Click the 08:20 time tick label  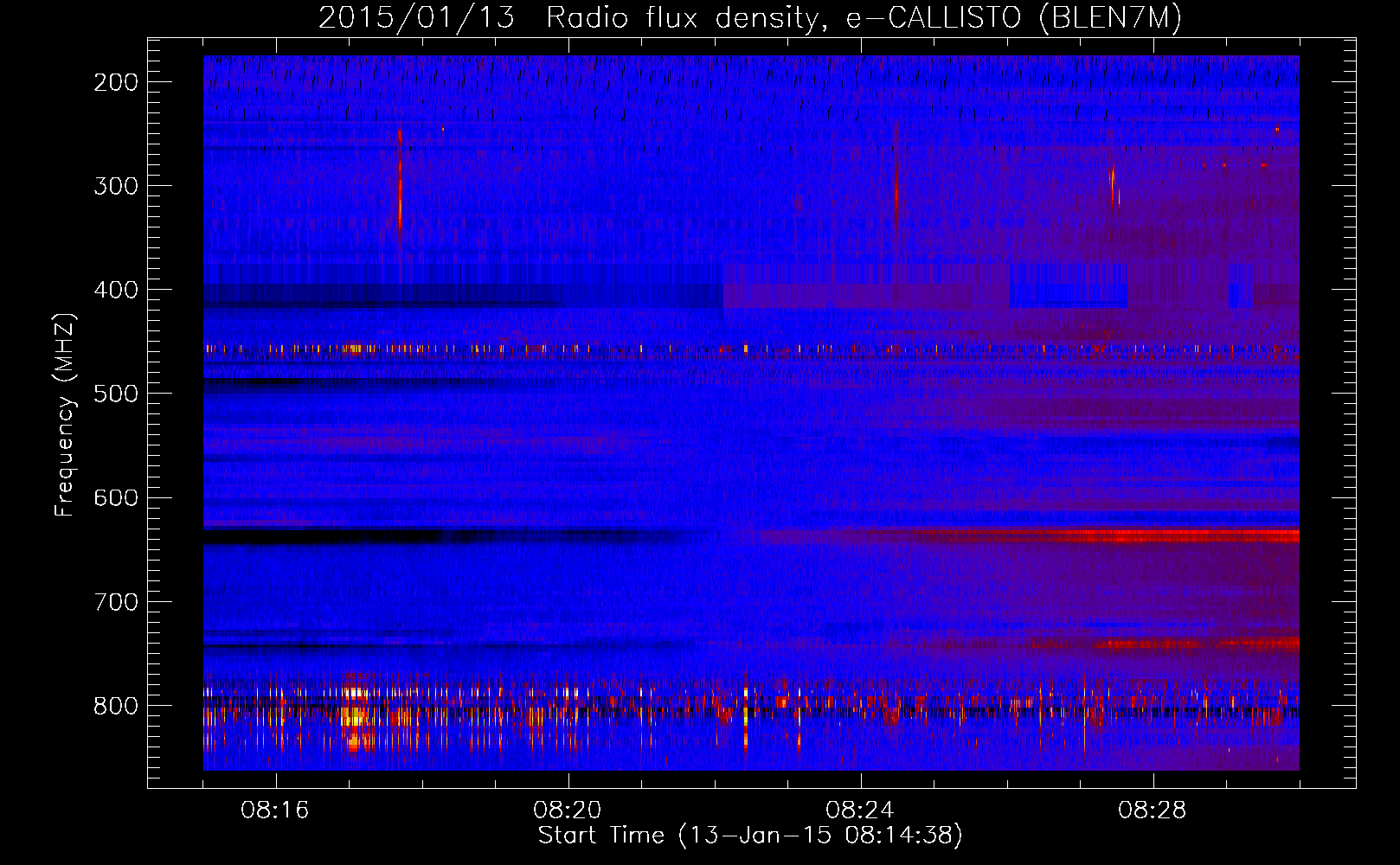568,811
